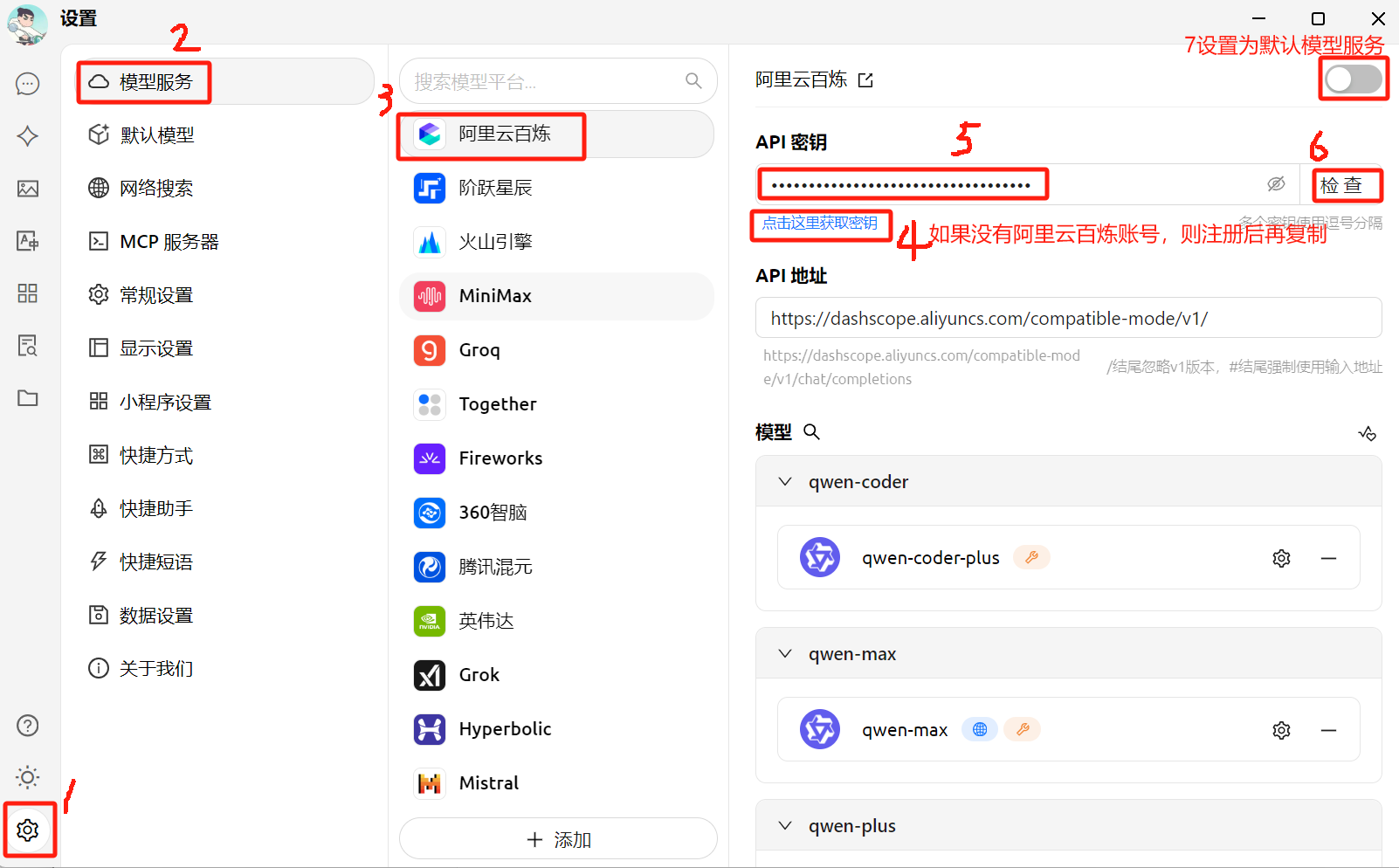The image size is (1399, 868).
Task: Focus the 搜索模型平台 search field
Action: (x=558, y=81)
